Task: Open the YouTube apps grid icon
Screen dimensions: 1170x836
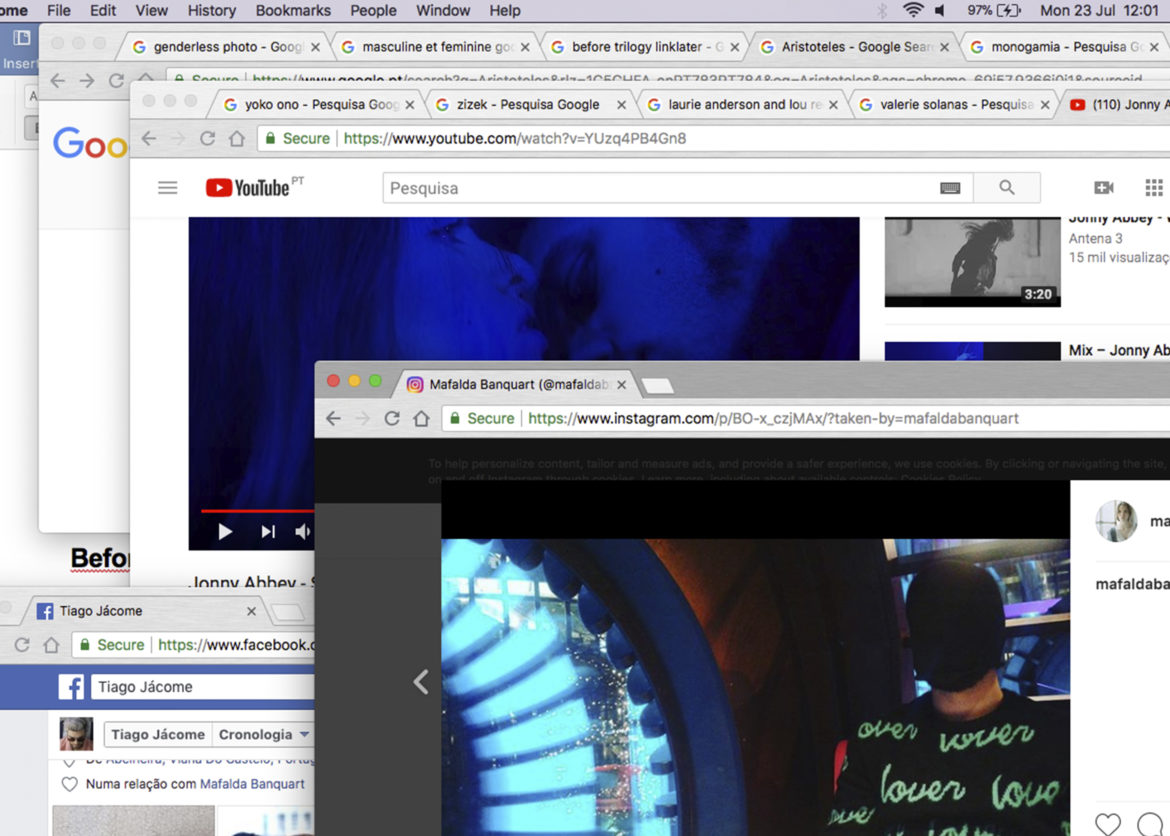Action: pos(1153,188)
